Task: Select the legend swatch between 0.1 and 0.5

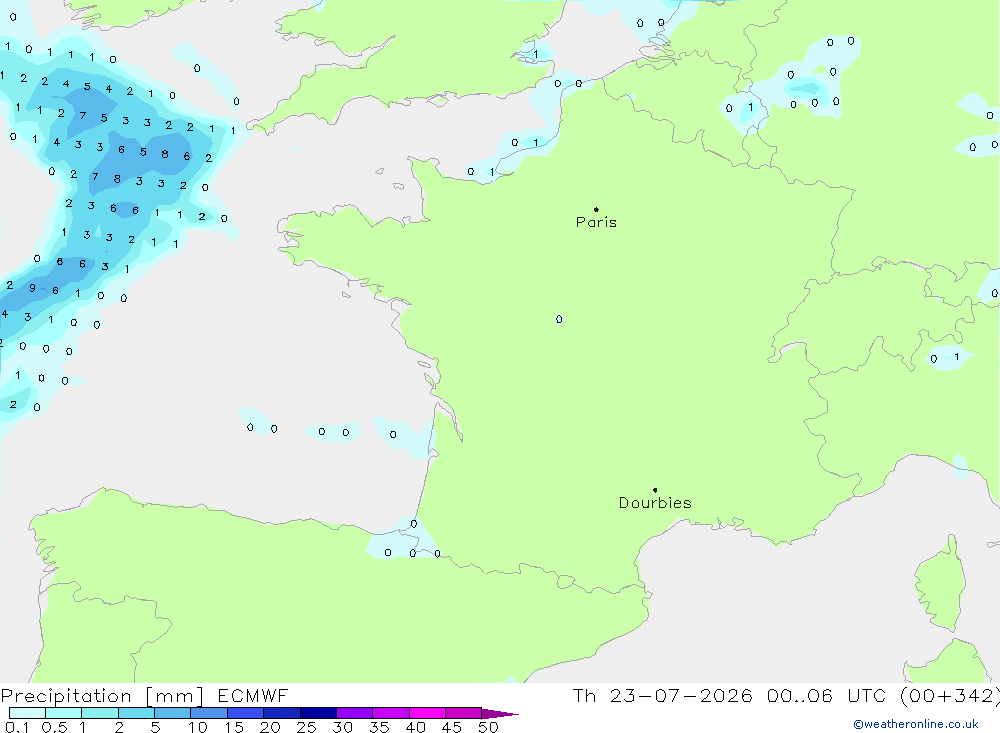Action: (x=27, y=713)
